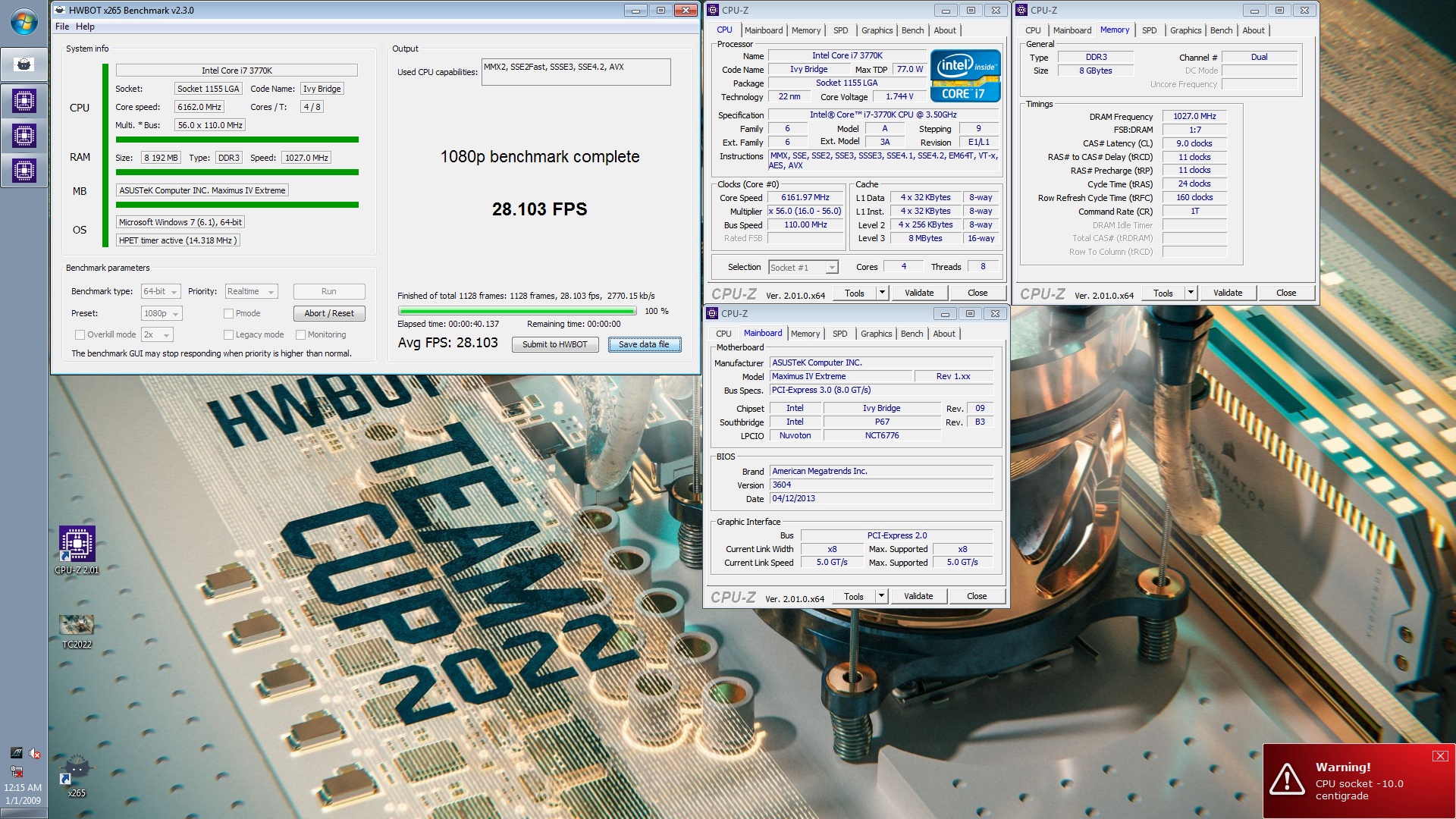Click title bar icon of CPU-Z Mainboard window
Image resolution: width=1456 pixels, height=819 pixels.
(x=712, y=313)
